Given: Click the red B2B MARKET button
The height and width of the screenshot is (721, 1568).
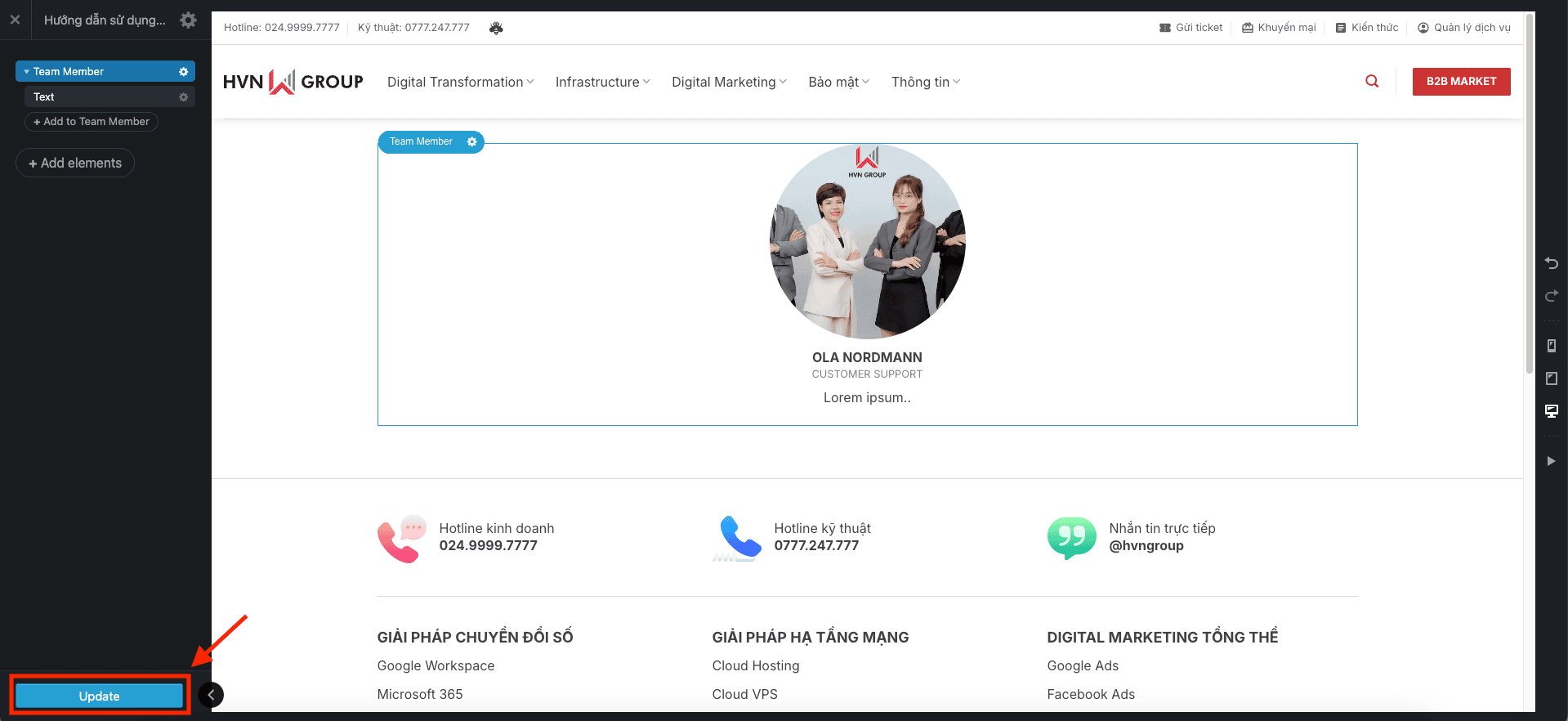Looking at the screenshot, I should 1461,82.
